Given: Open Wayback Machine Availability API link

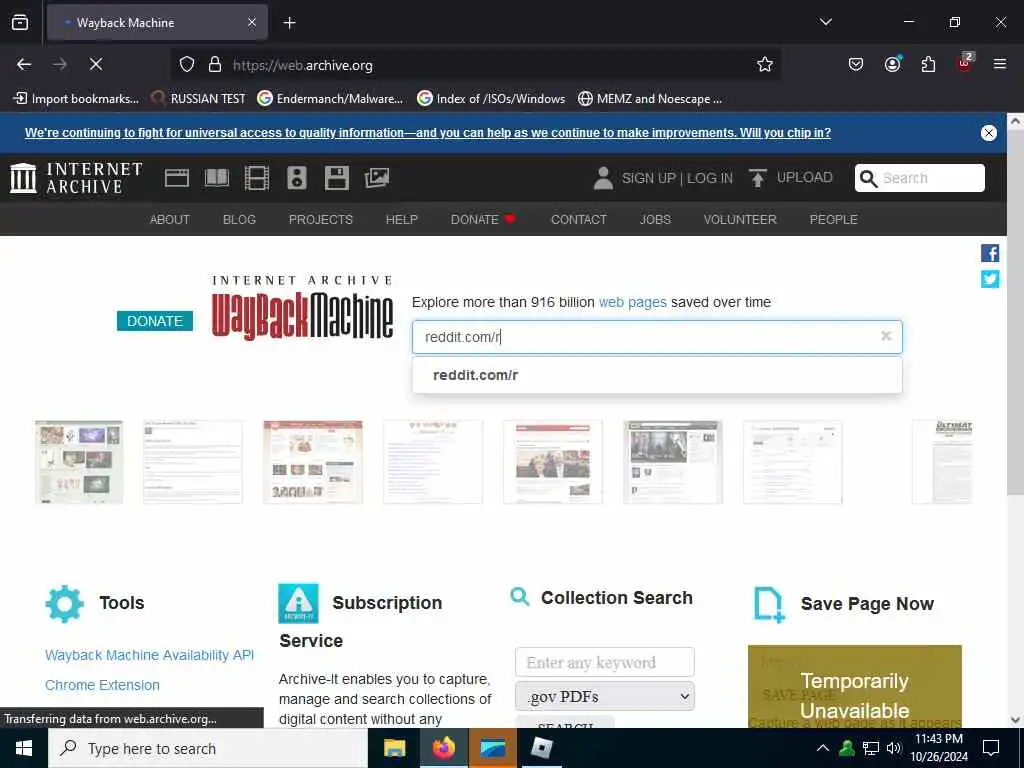Looking at the screenshot, I should [150, 655].
